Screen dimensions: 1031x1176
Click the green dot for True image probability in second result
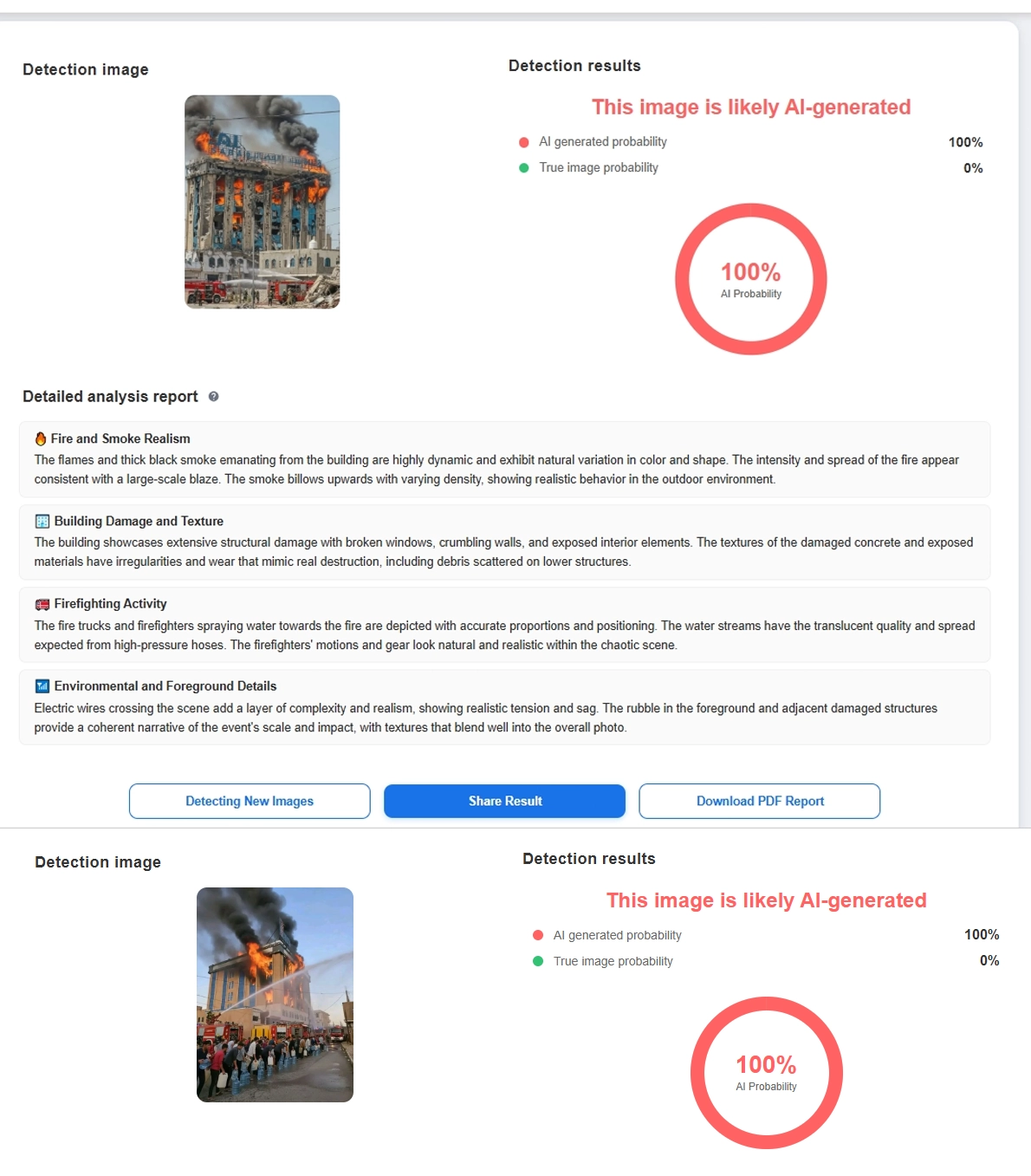coord(538,961)
